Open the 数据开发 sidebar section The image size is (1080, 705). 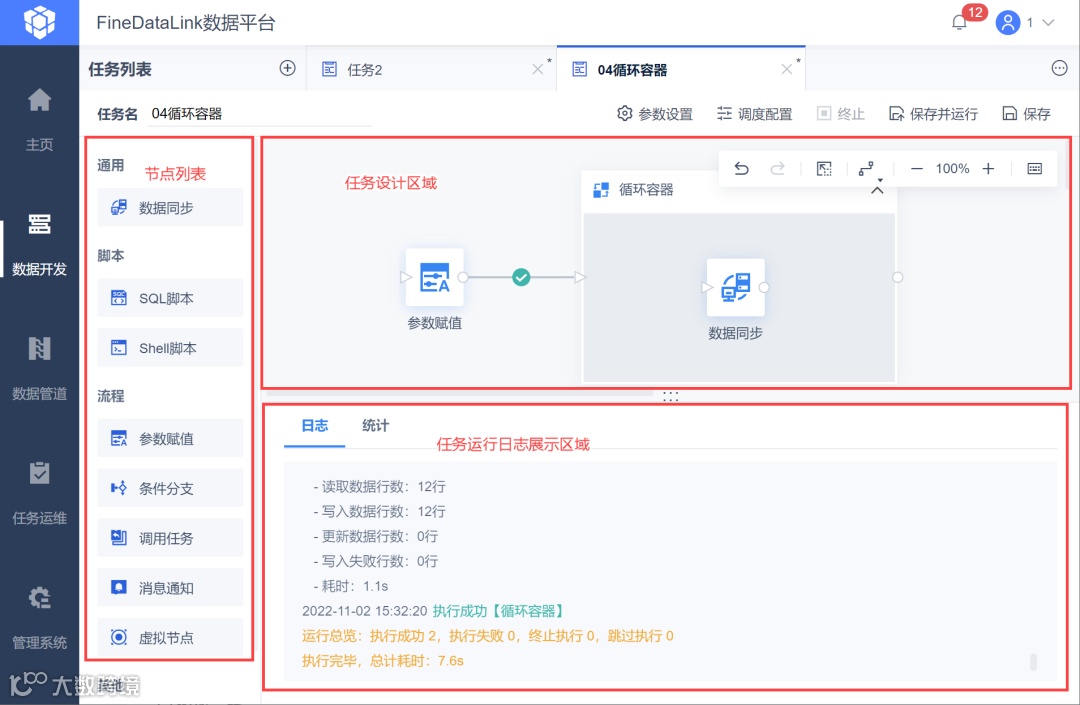[39, 244]
